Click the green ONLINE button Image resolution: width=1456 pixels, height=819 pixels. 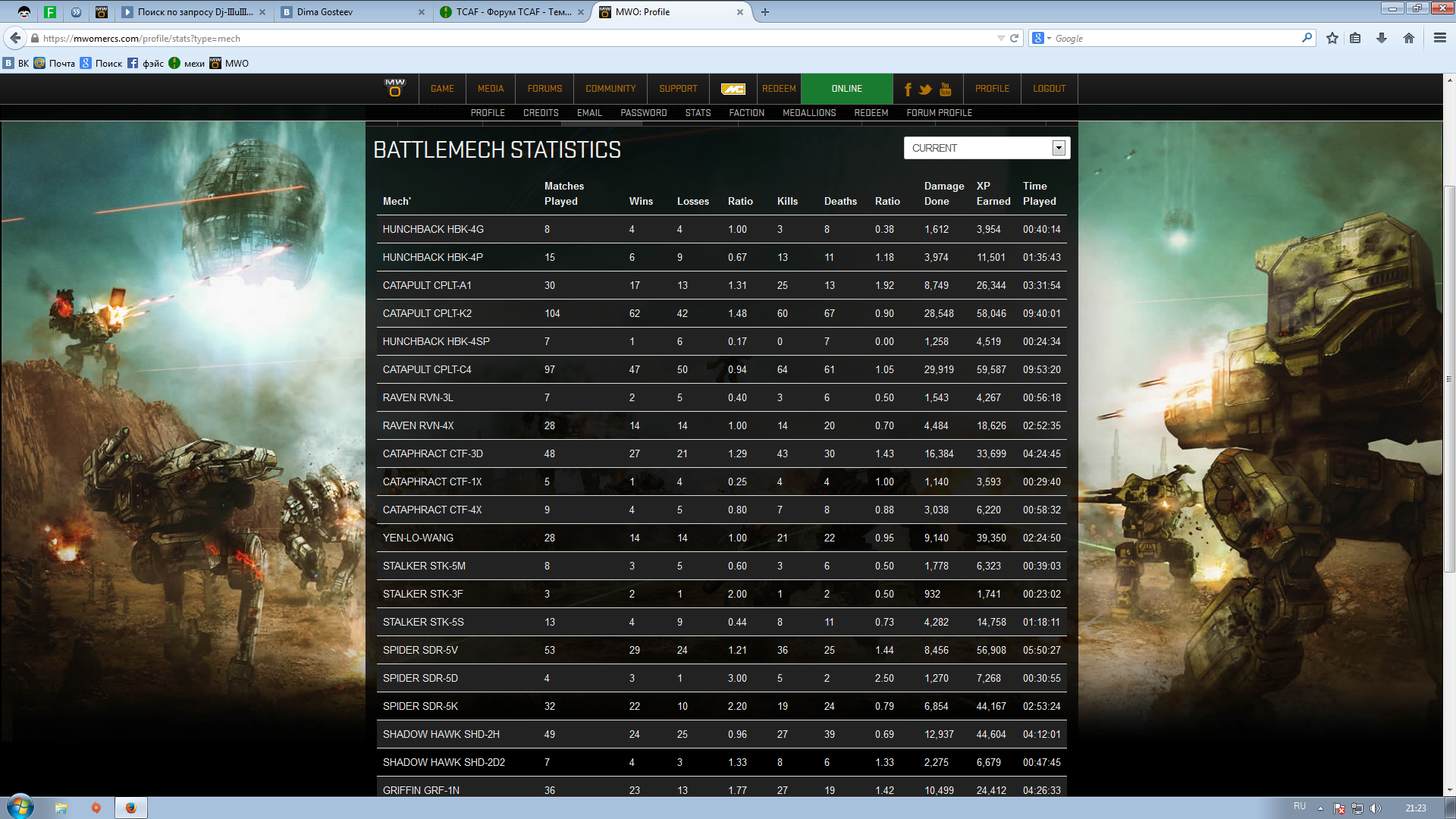tap(846, 89)
